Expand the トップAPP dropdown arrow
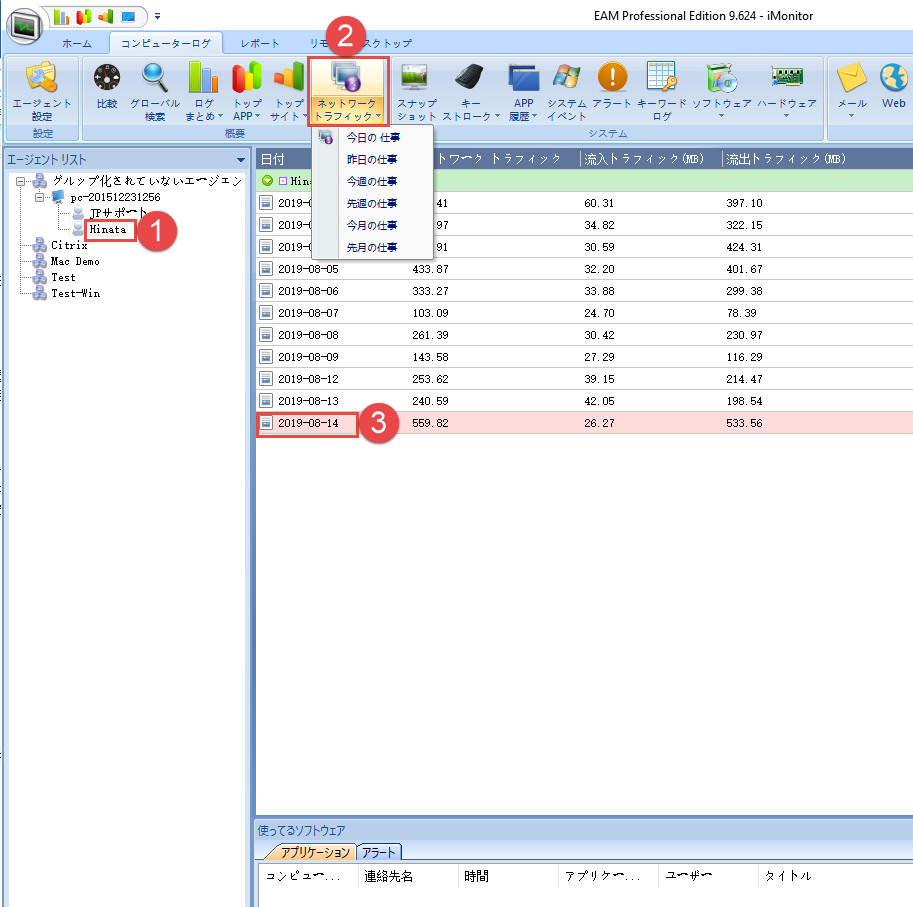The height and width of the screenshot is (907, 913). [257, 116]
